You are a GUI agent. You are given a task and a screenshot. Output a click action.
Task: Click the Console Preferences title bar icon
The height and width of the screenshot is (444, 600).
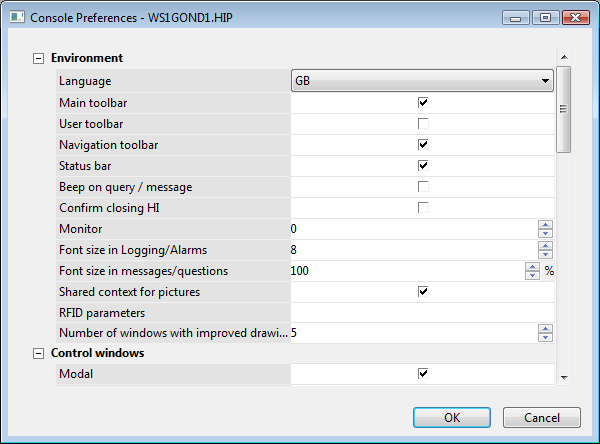[13, 17]
